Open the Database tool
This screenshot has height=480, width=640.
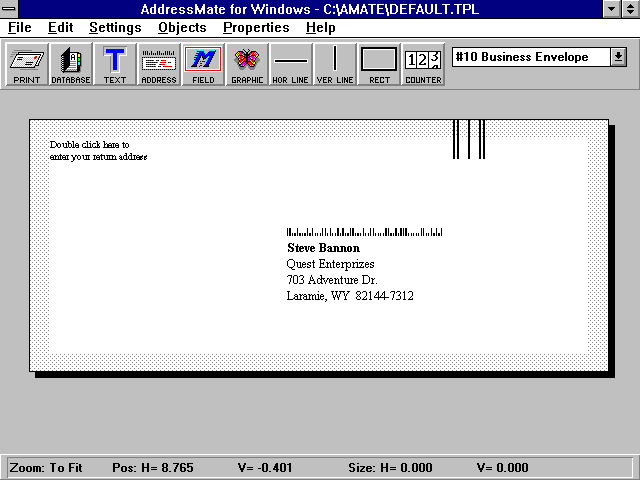click(71, 64)
